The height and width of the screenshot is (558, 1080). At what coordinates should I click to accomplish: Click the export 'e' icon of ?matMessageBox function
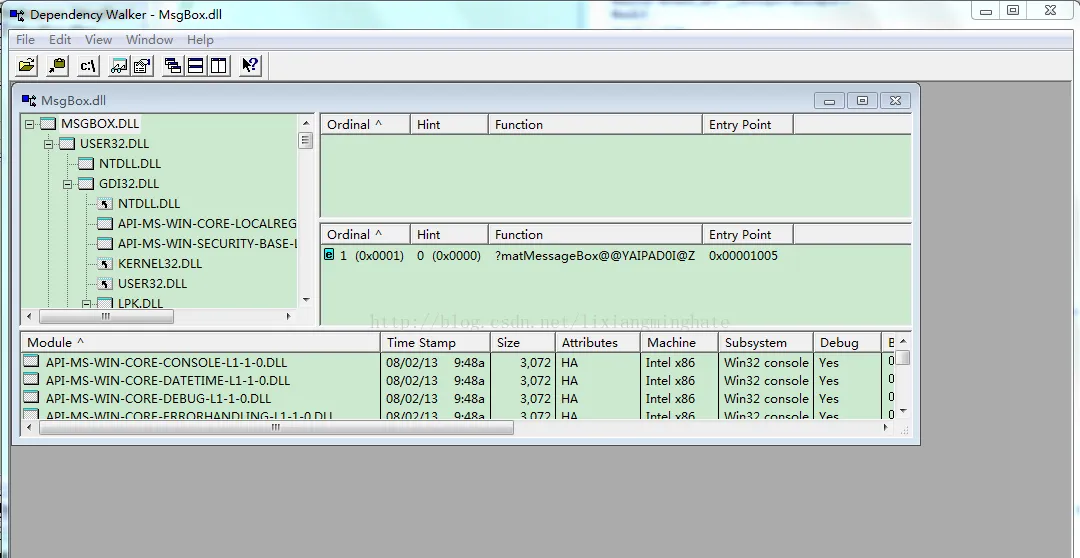[x=329, y=255]
